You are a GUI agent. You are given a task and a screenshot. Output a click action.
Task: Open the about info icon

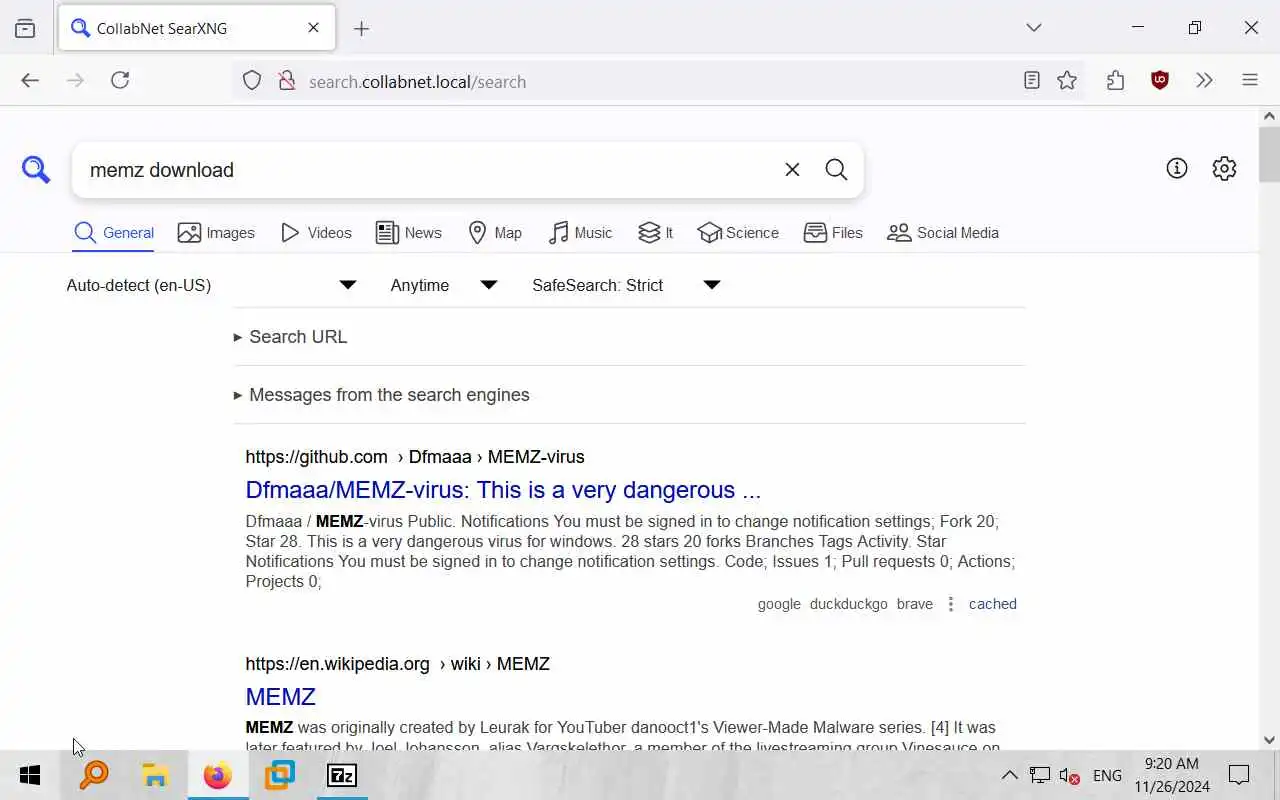[1177, 168]
